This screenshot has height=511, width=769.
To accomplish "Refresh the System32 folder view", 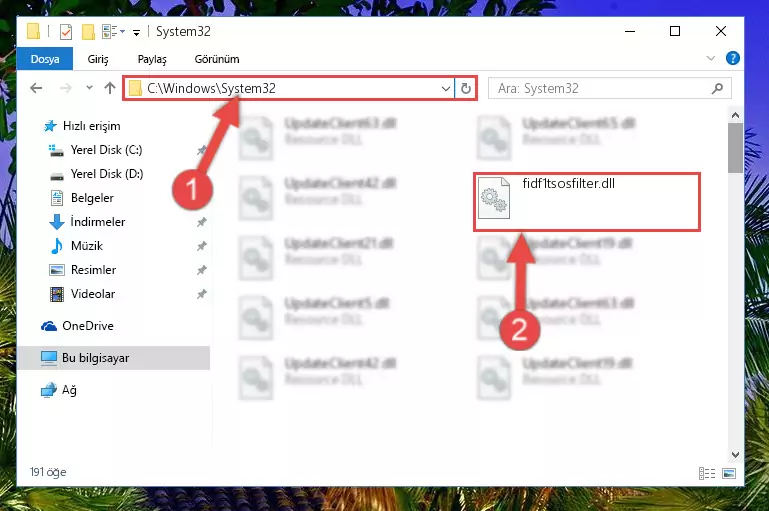I will point(465,89).
